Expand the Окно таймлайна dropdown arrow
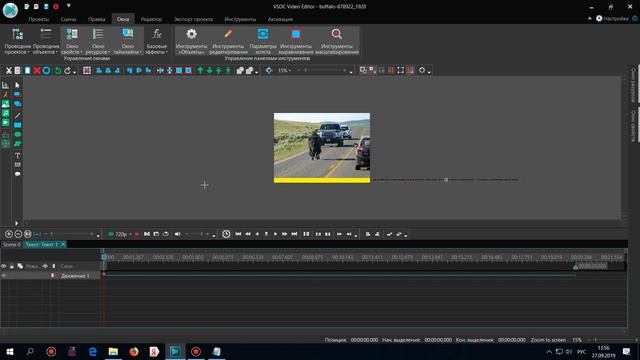 tap(140, 52)
